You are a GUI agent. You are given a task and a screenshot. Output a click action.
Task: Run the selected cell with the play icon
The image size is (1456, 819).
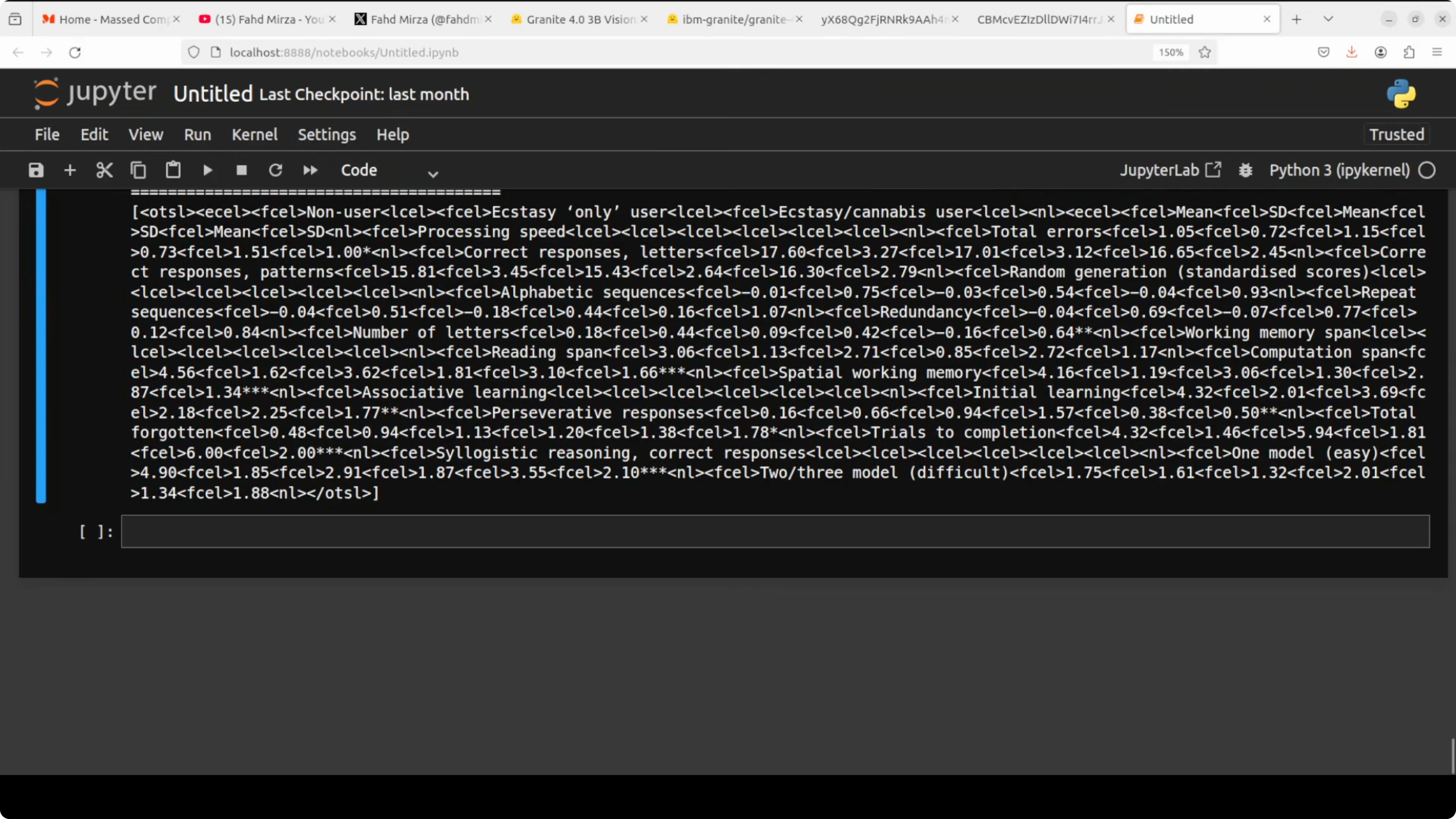click(207, 170)
